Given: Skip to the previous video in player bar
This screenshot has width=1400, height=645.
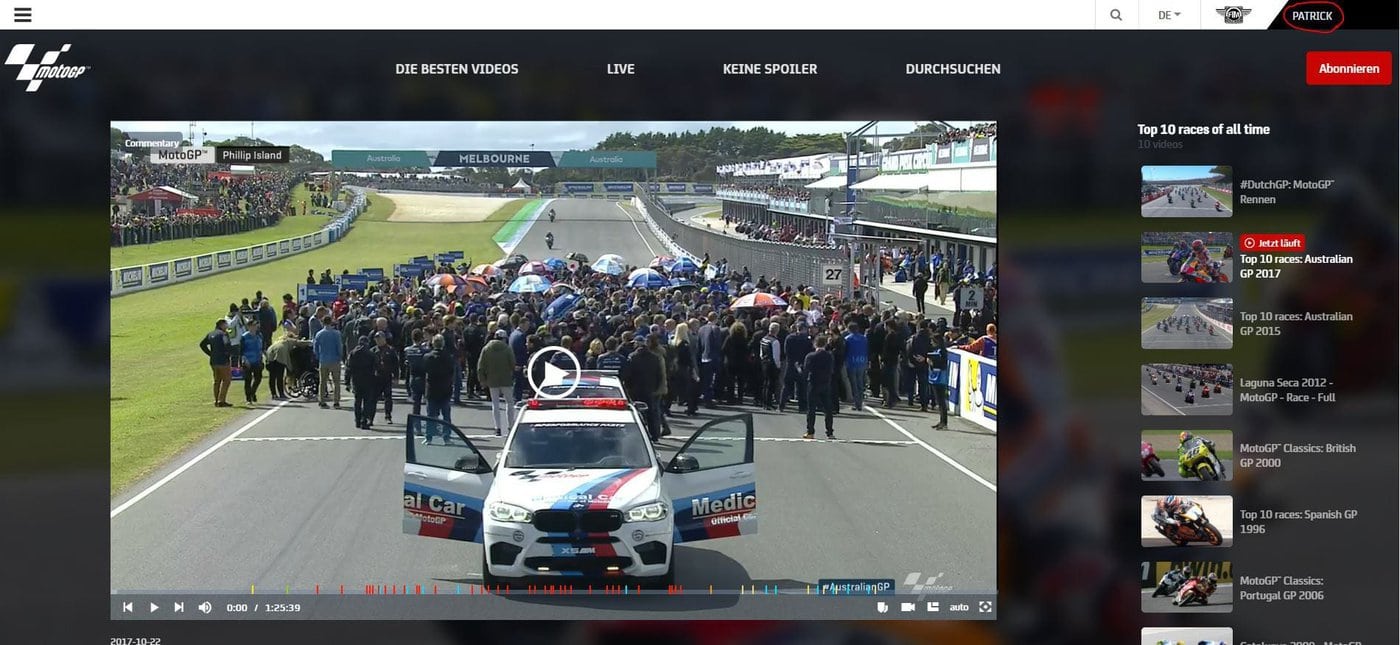Looking at the screenshot, I should 128,607.
